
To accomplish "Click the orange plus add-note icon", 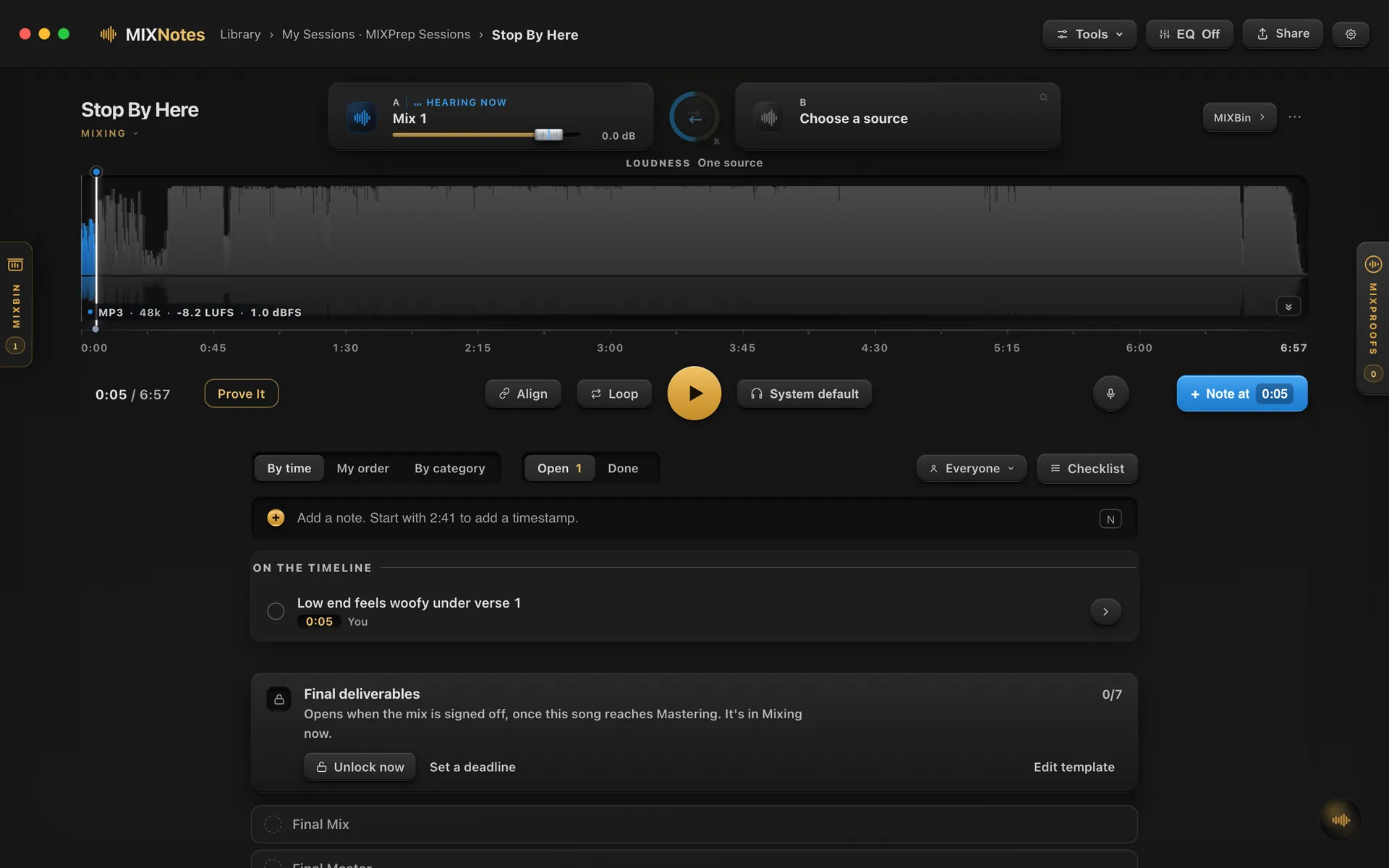I will (276, 518).
